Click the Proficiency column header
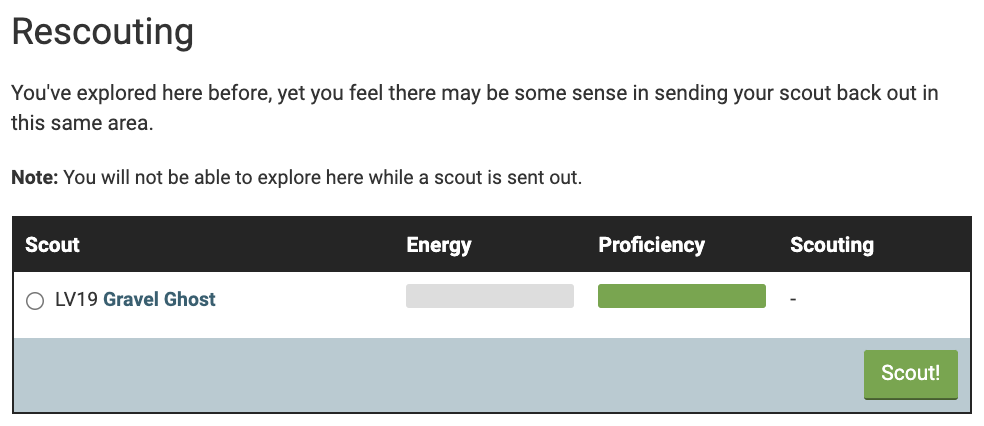Image resolution: width=984 pixels, height=426 pixels. tap(651, 245)
